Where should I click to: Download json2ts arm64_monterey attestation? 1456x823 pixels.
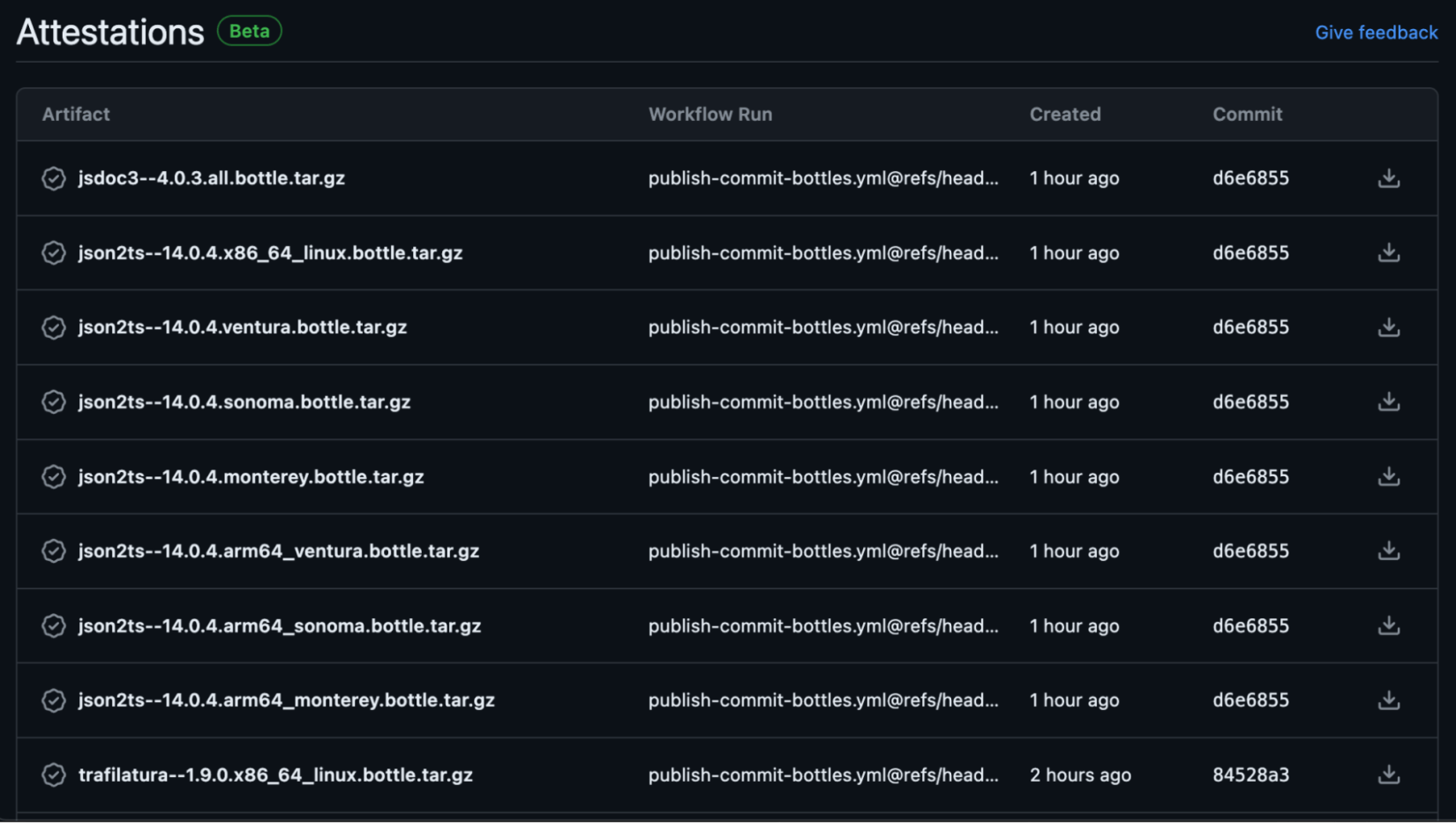click(1389, 700)
